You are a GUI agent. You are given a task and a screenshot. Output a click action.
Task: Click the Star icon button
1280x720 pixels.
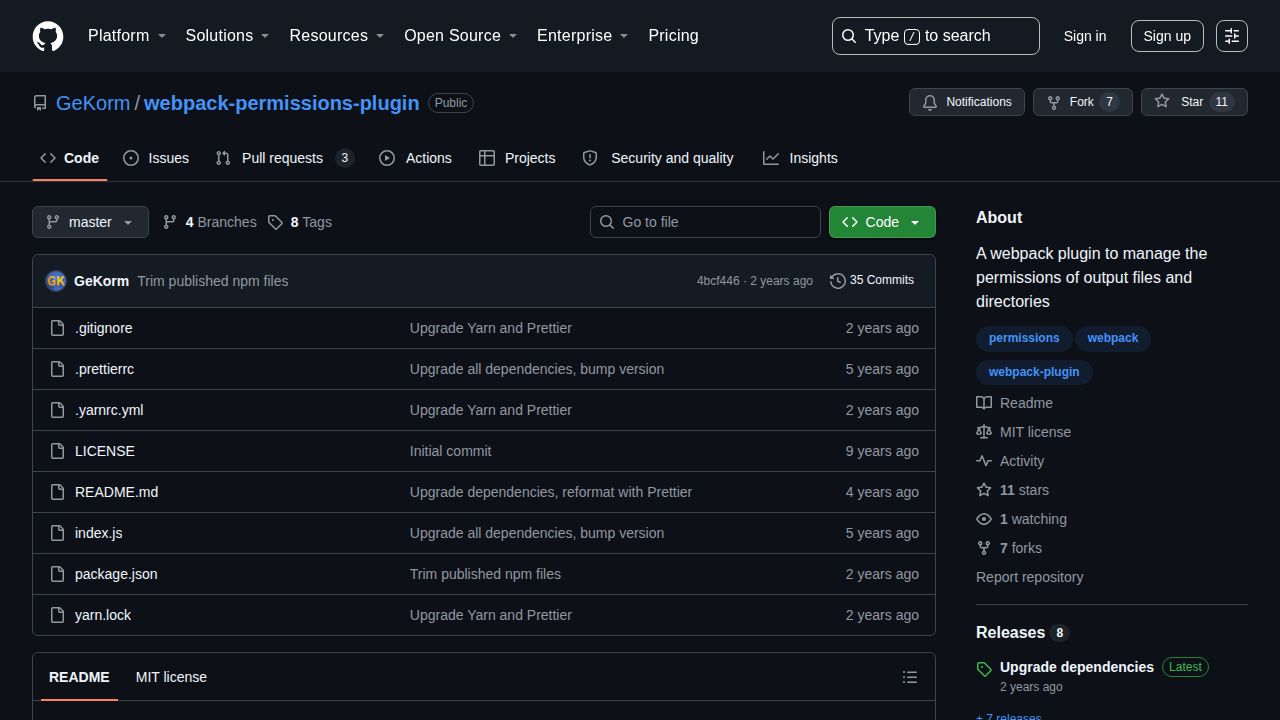click(1194, 102)
